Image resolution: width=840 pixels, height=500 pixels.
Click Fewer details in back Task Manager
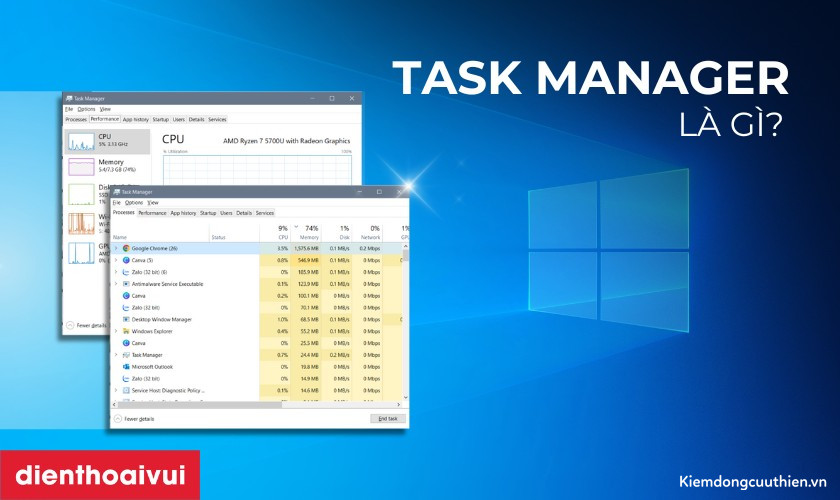(87, 325)
